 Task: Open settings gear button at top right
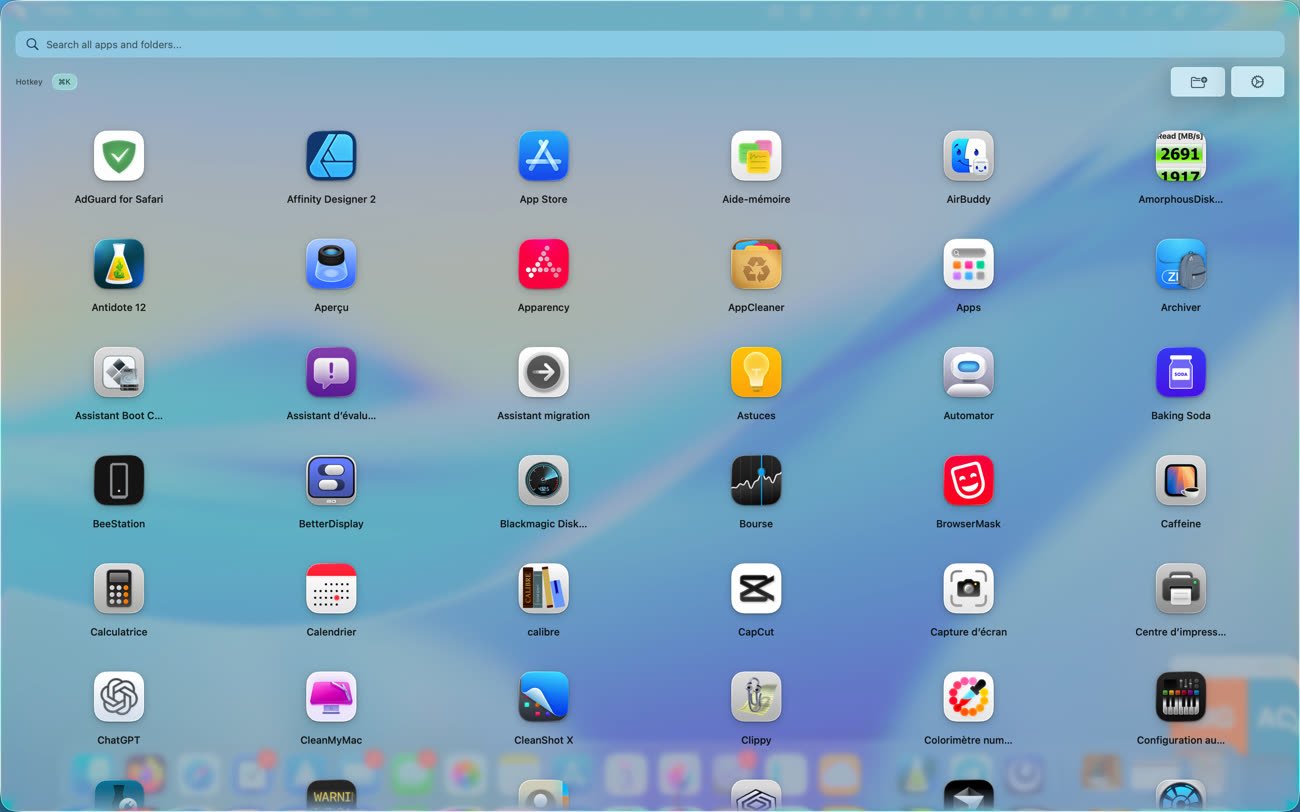coord(1257,82)
